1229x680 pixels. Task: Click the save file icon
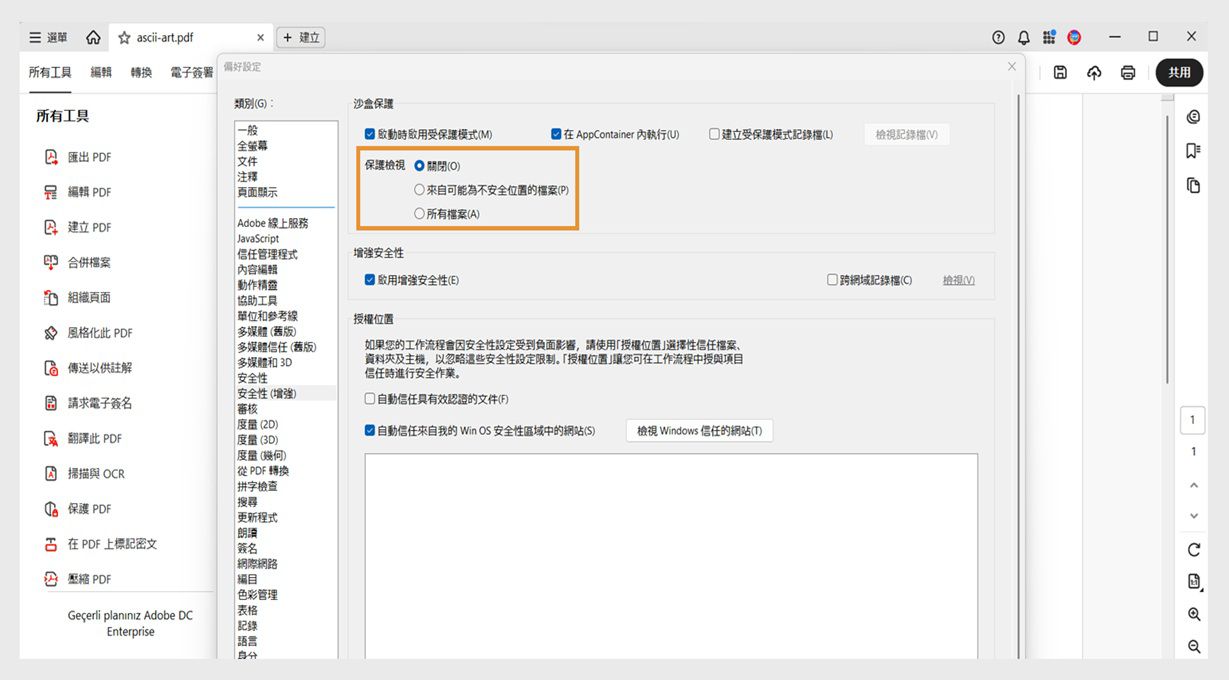coord(1060,72)
